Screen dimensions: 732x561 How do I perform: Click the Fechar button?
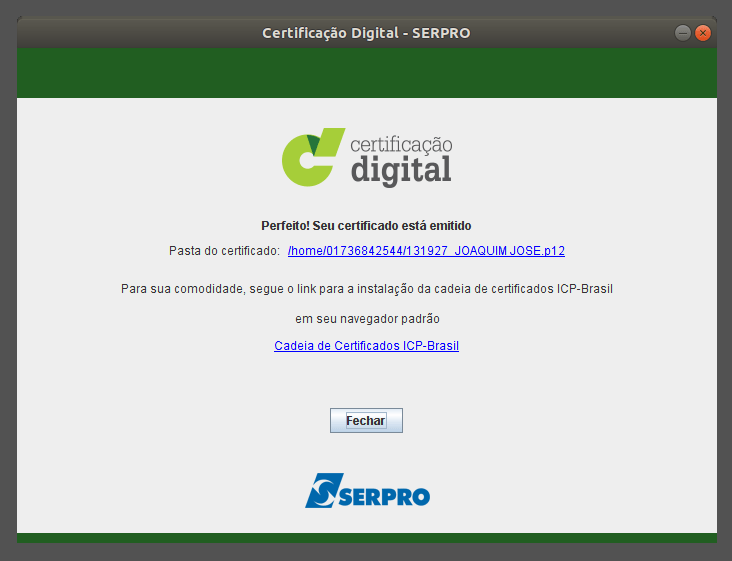pos(366,421)
